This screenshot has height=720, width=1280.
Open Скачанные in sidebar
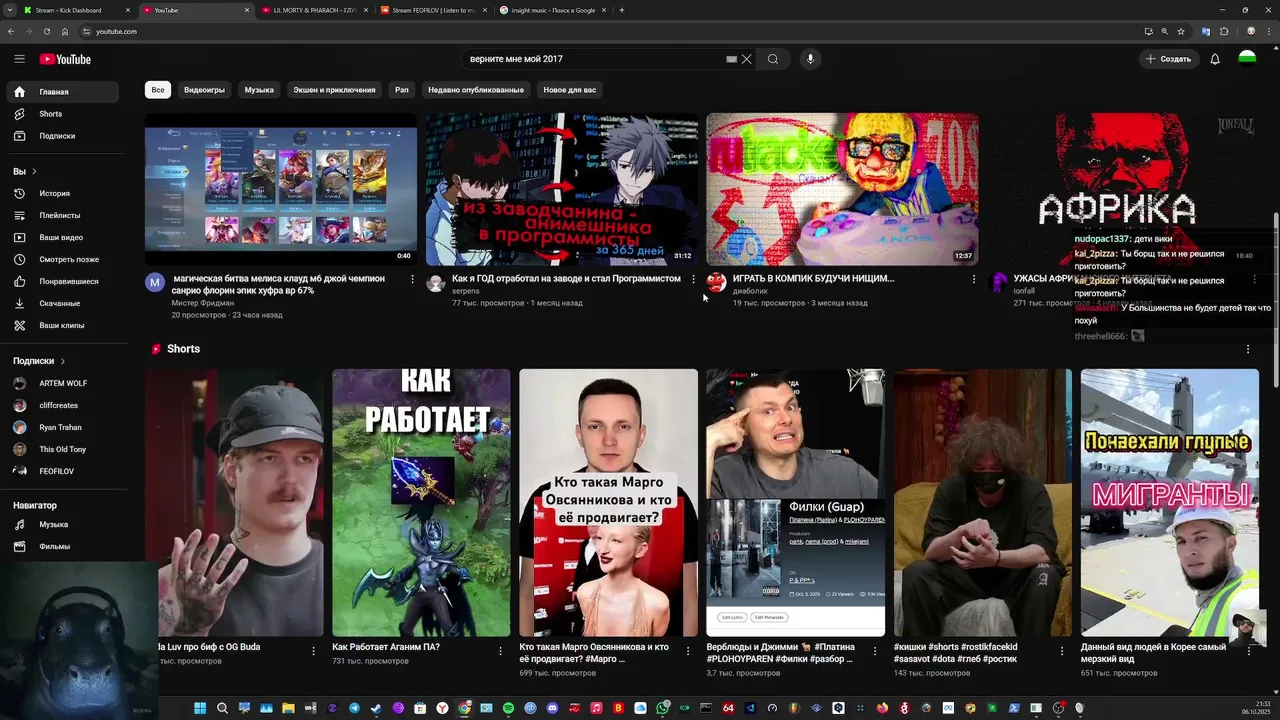pyautogui.click(x=62, y=303)
